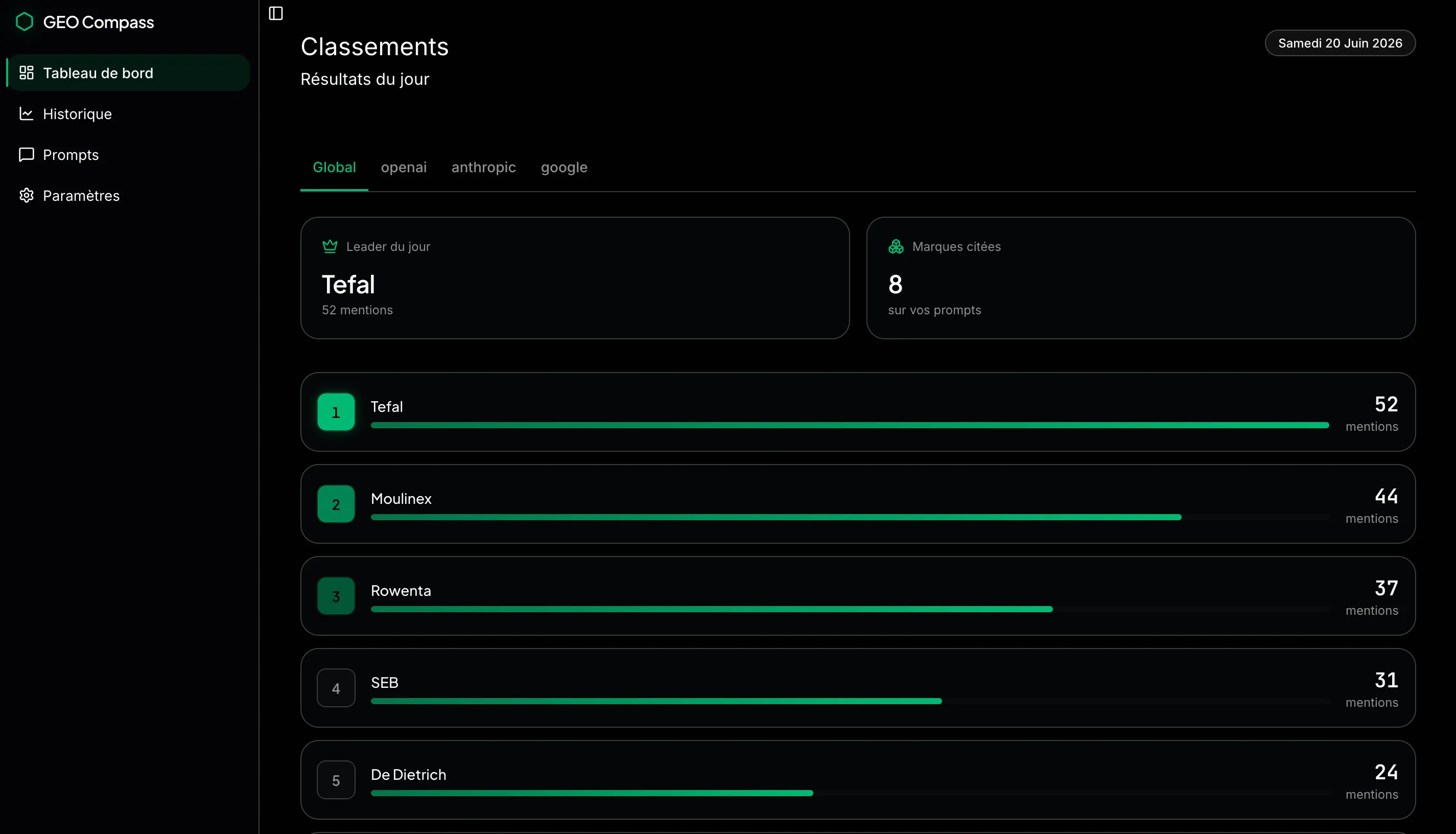Click the GEO Compass brand name
1456x834 pixels.
(99, 22)
